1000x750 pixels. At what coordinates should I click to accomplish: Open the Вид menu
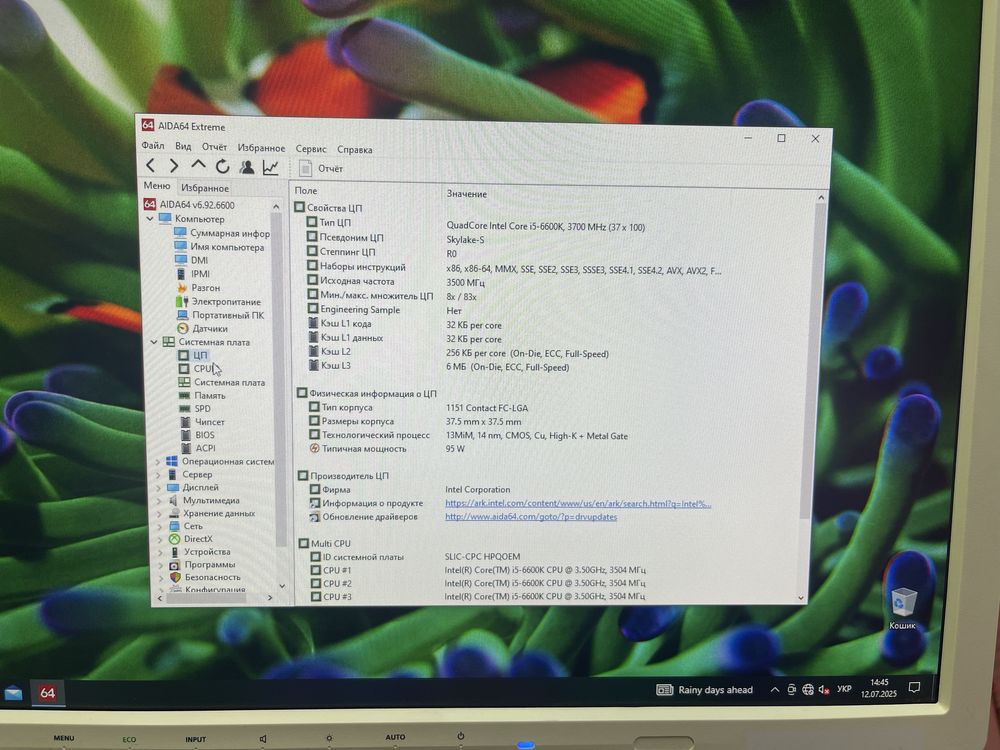pos(183,147)
